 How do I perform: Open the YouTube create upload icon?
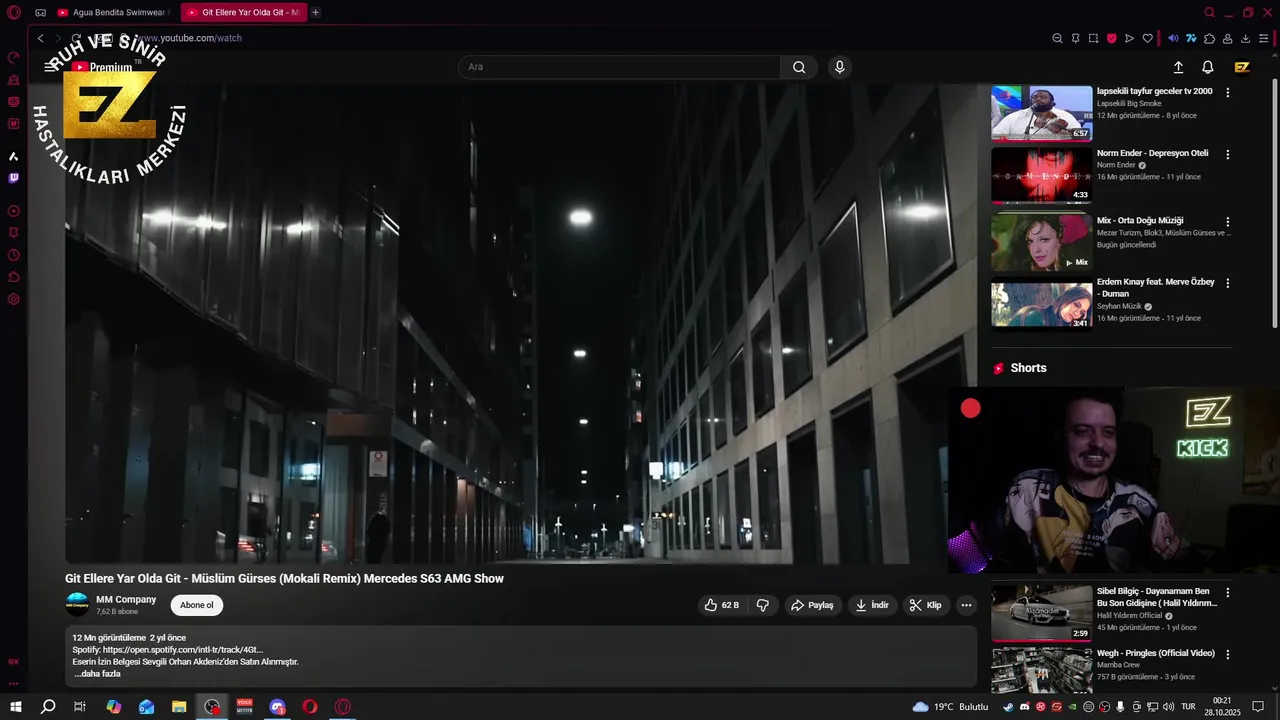(1178, 67)
